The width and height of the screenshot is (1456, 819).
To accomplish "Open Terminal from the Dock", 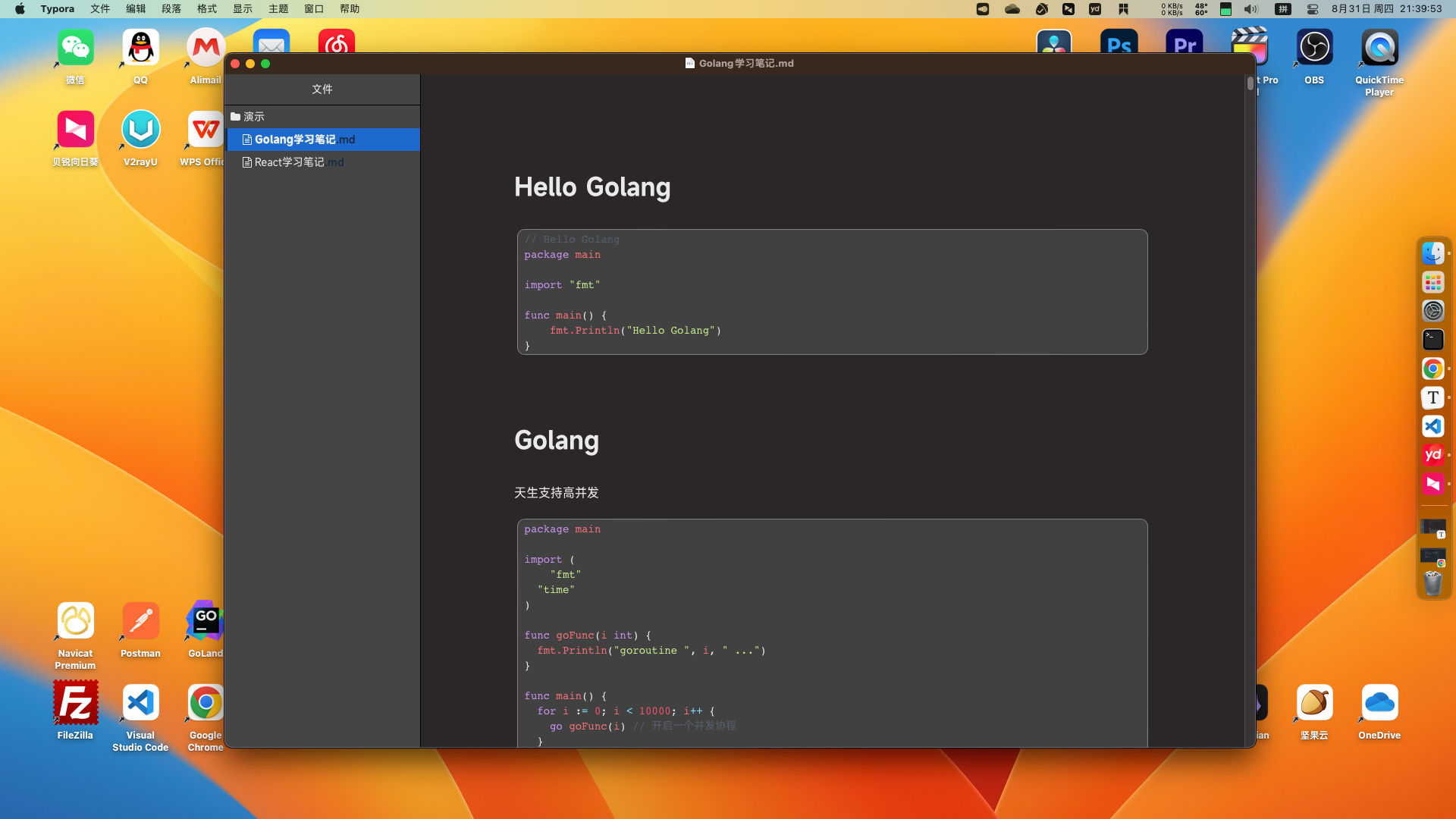I will 1432,340.
